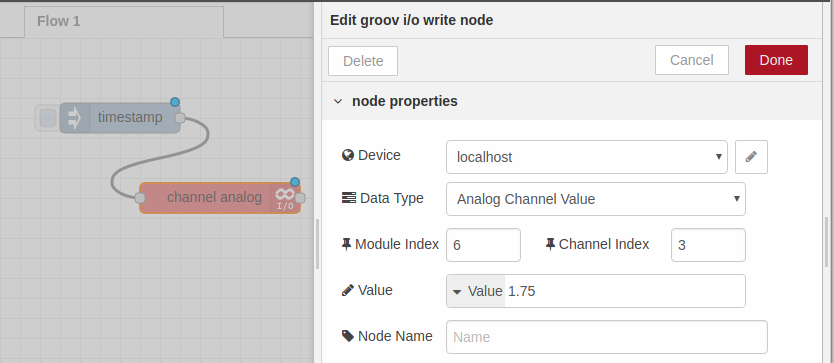Click the output port of channel analog node
This screenshot has width=834, height=363.
coord(300,198)
